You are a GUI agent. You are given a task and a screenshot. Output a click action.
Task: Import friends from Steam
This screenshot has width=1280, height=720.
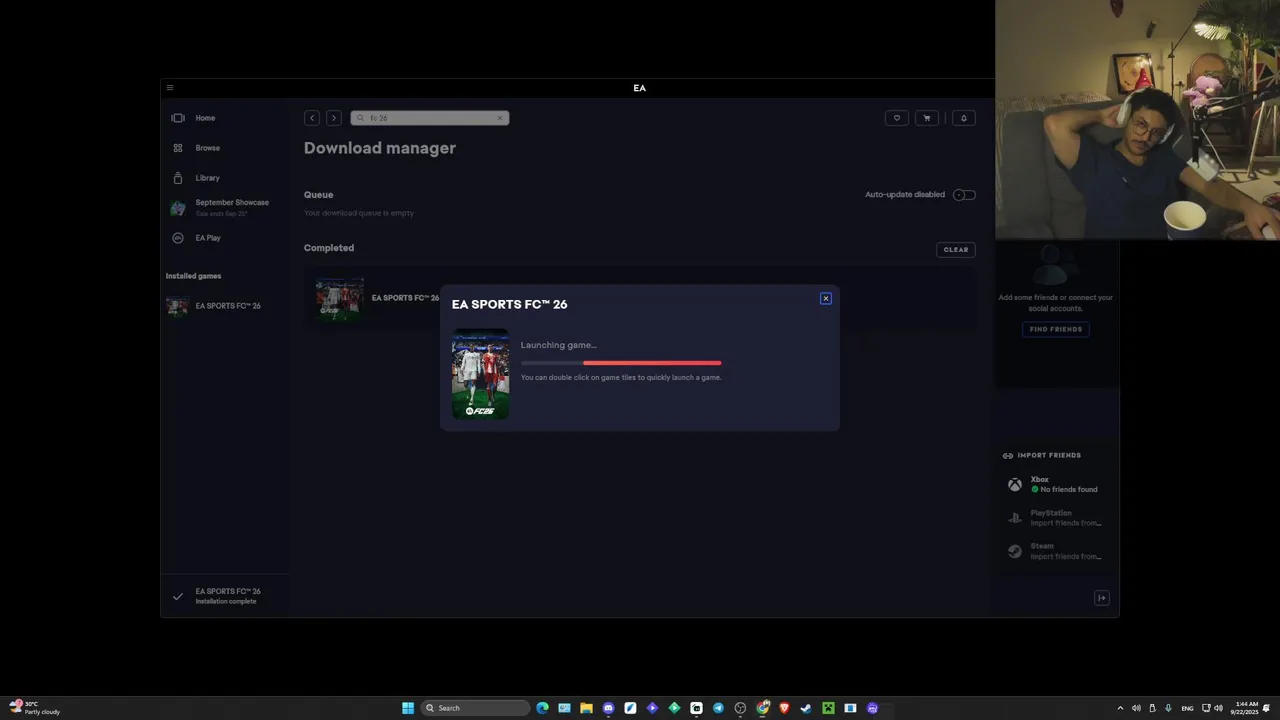tap(1056, 551)
